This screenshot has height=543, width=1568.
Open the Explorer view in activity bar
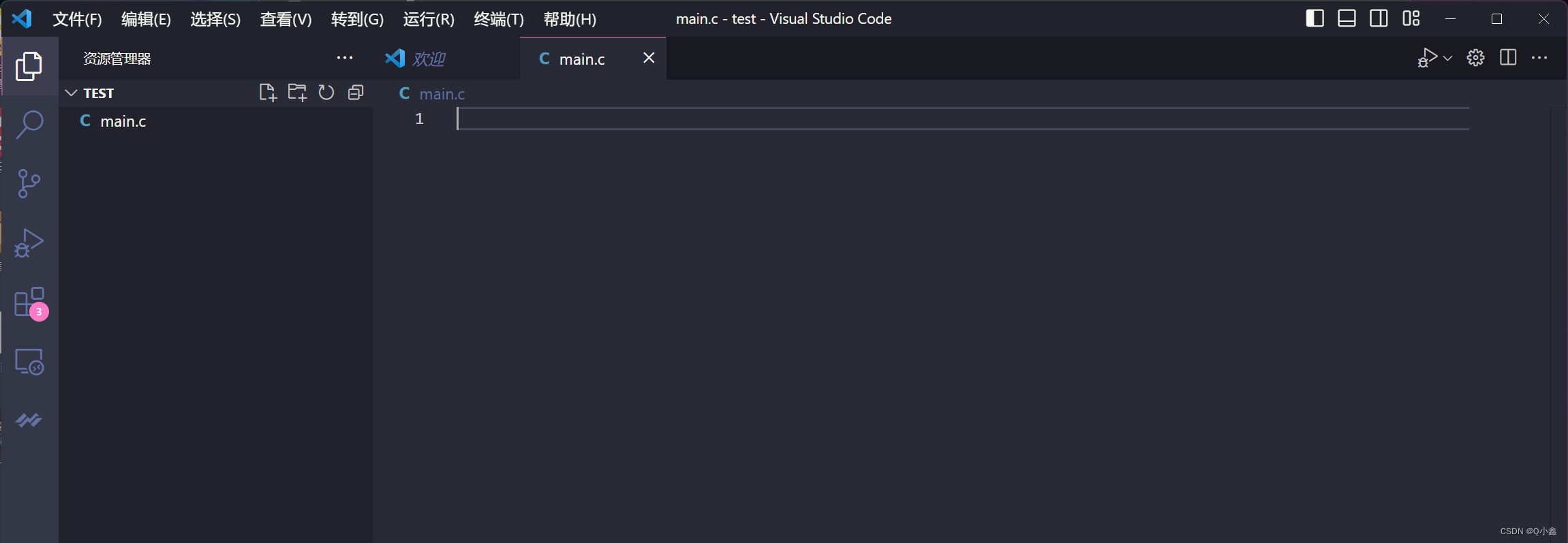(x=29, y=67)
